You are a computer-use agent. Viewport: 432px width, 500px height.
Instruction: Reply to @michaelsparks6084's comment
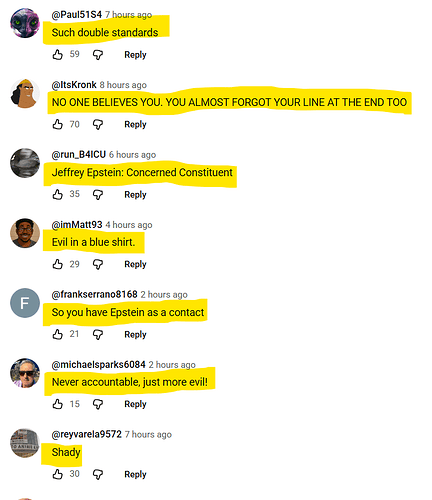coord(135,404)
